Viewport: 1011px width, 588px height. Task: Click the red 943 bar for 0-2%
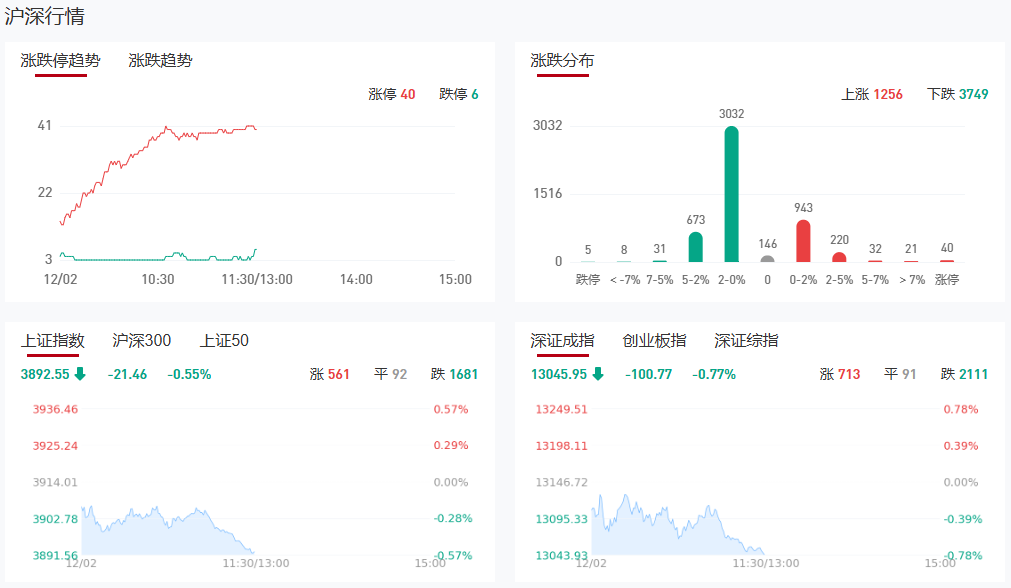pos(803,241)
